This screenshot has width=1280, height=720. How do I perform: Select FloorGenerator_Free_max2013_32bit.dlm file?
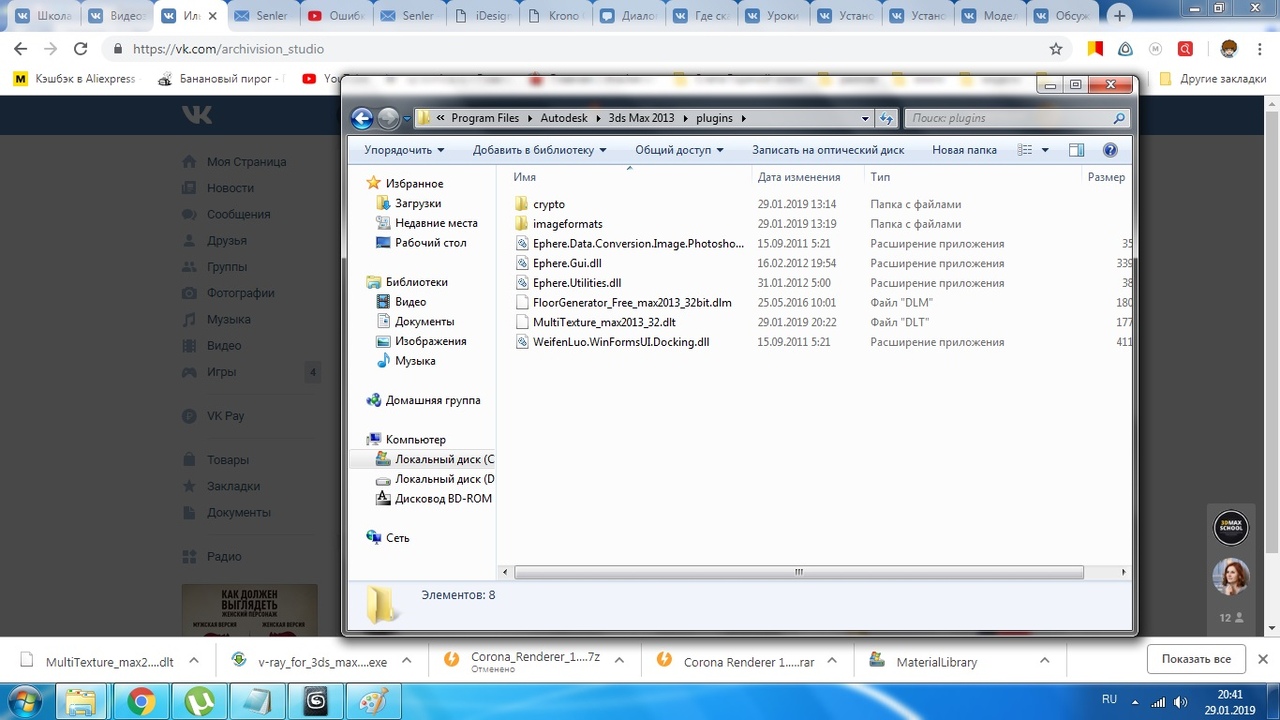pos(632,302)
